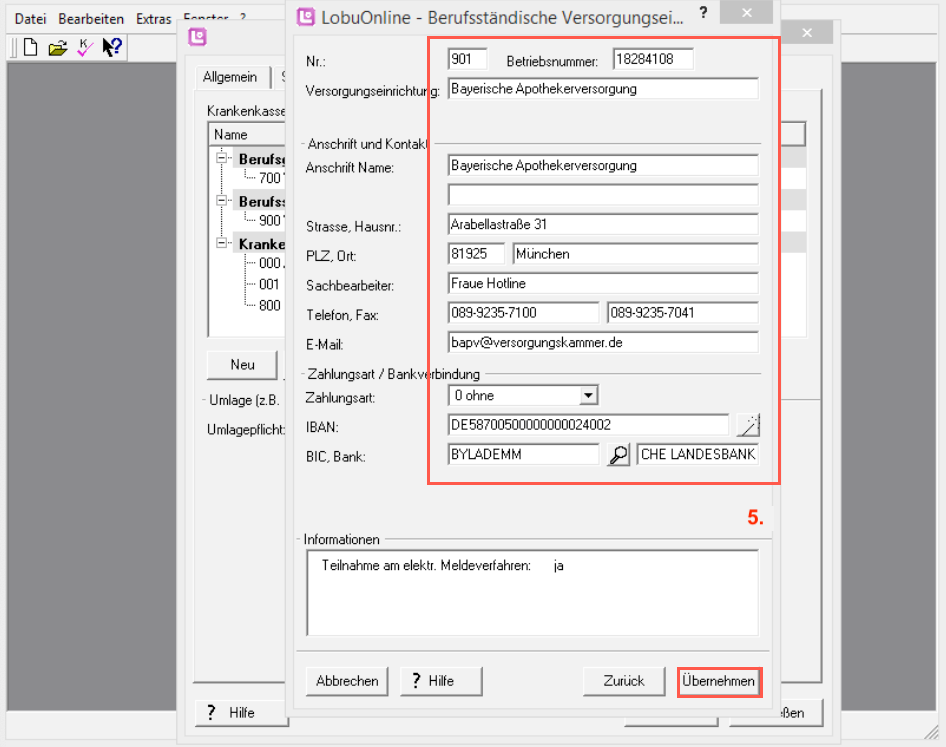Click the purple icon of background dialog
Screen dimensions: 946x747
(197, 37)
